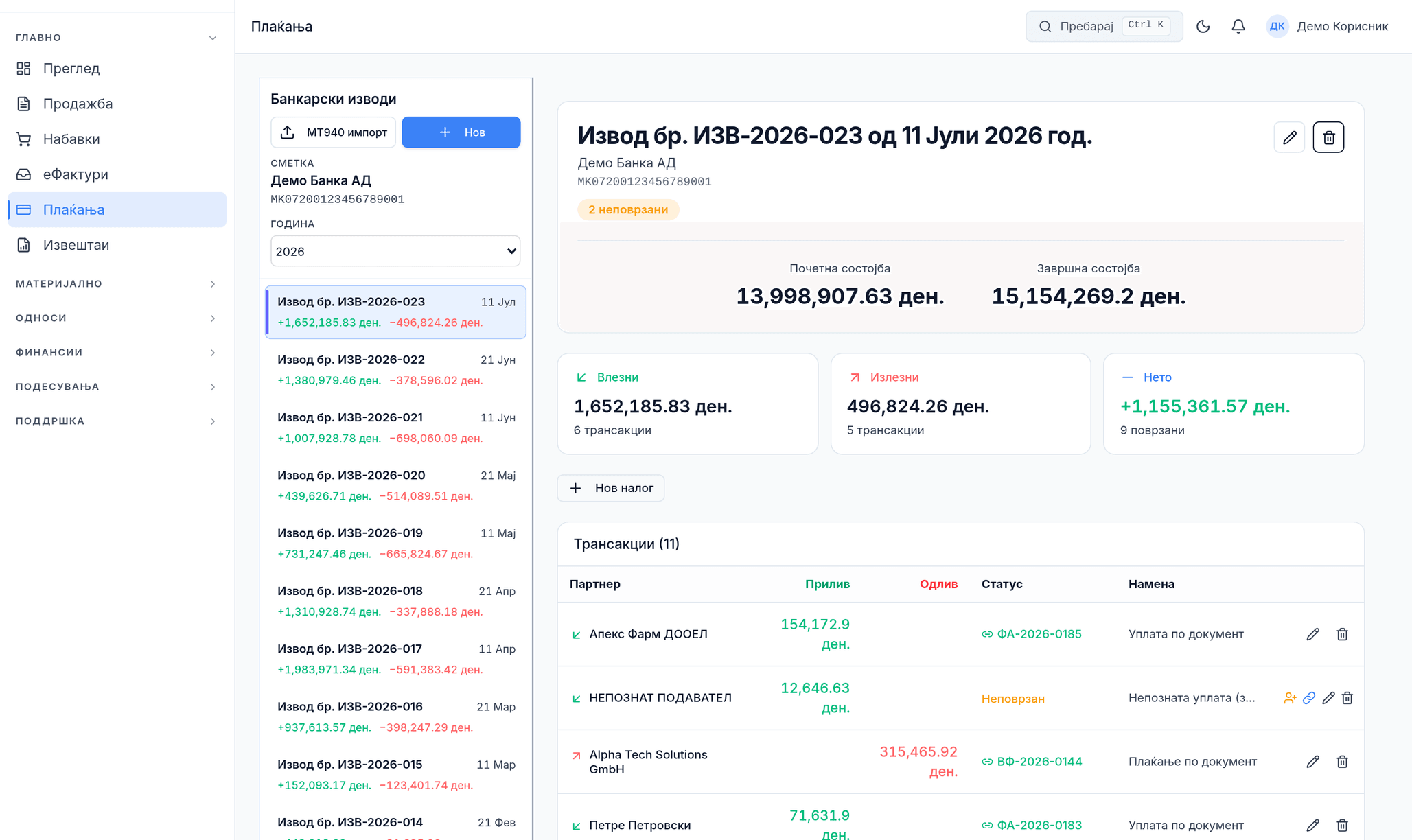Open notifications bell icon

click(x=1238, y=26)
